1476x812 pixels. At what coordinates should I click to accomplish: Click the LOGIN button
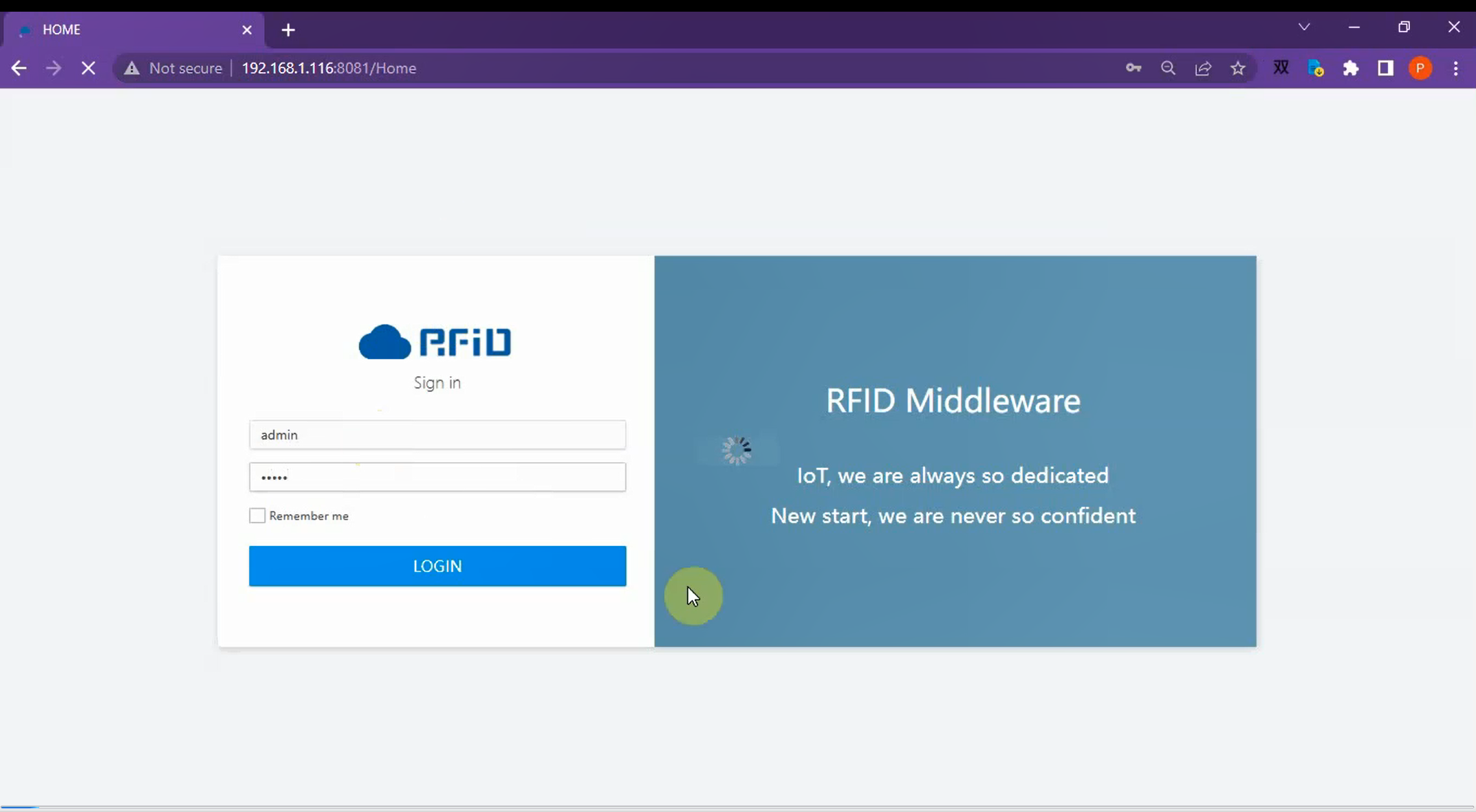(437, 566)
